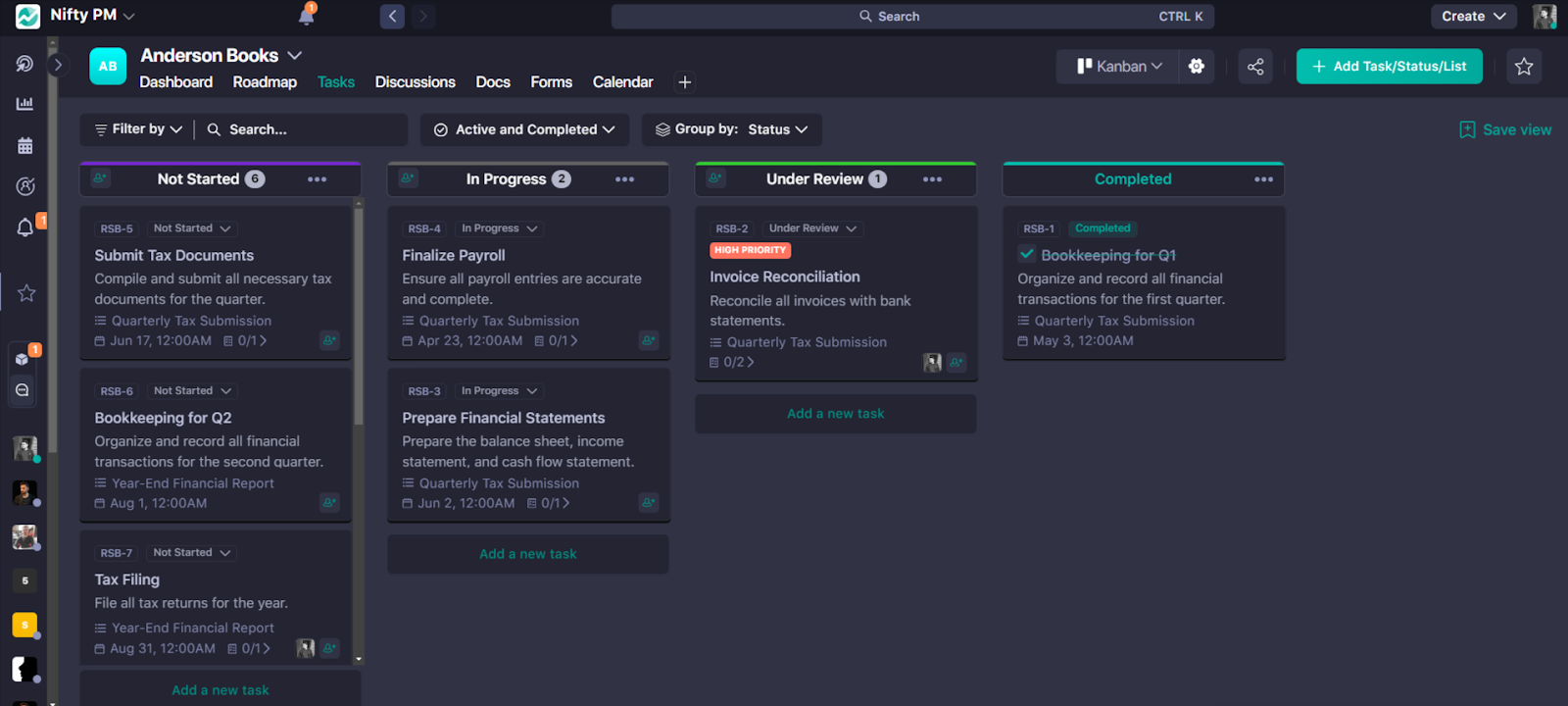Assign member on Submit Tax Documents card
1568x706 pixels.
329,340
